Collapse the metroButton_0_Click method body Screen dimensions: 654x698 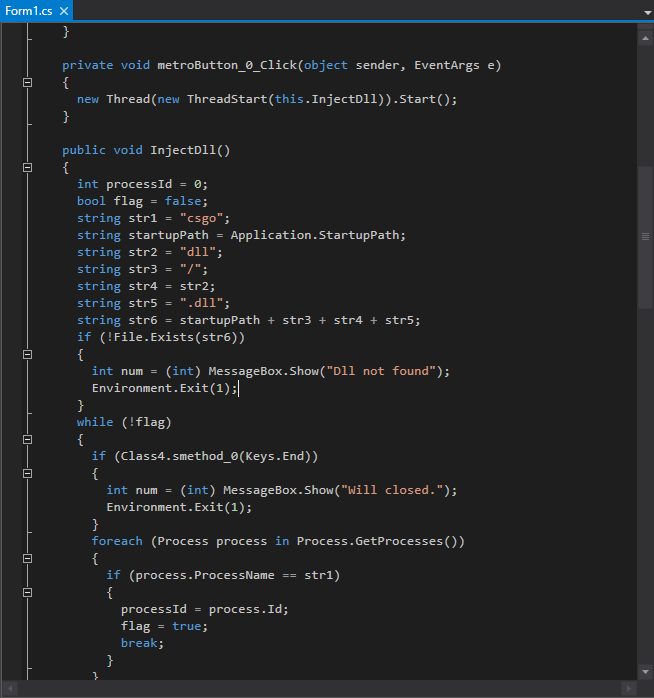(x=28, y=82)
